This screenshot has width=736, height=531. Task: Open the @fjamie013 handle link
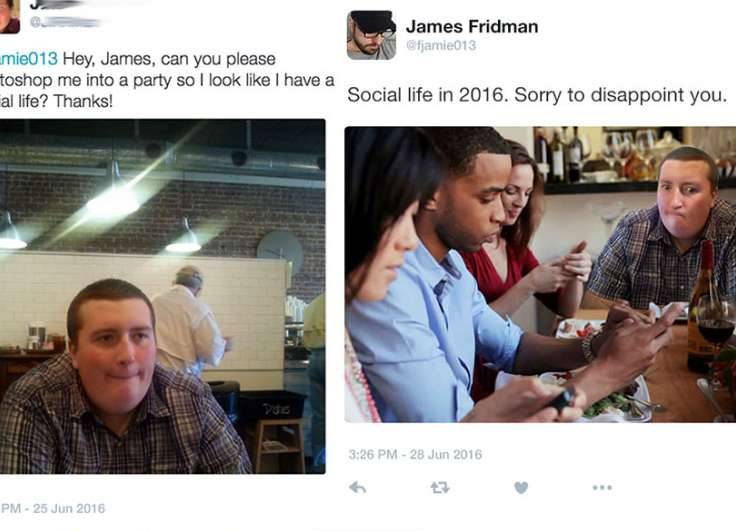(x=441, y=46)
